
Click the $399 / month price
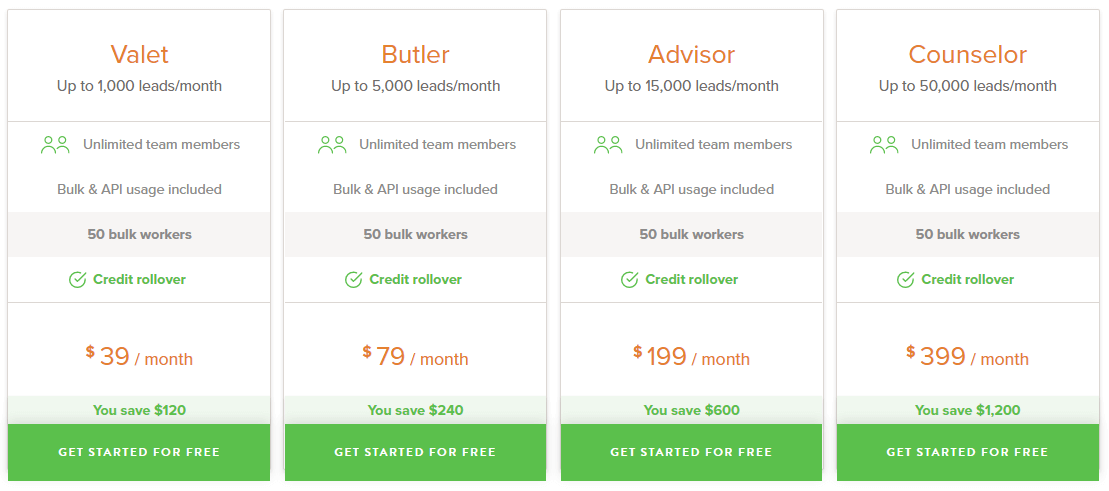968,356
